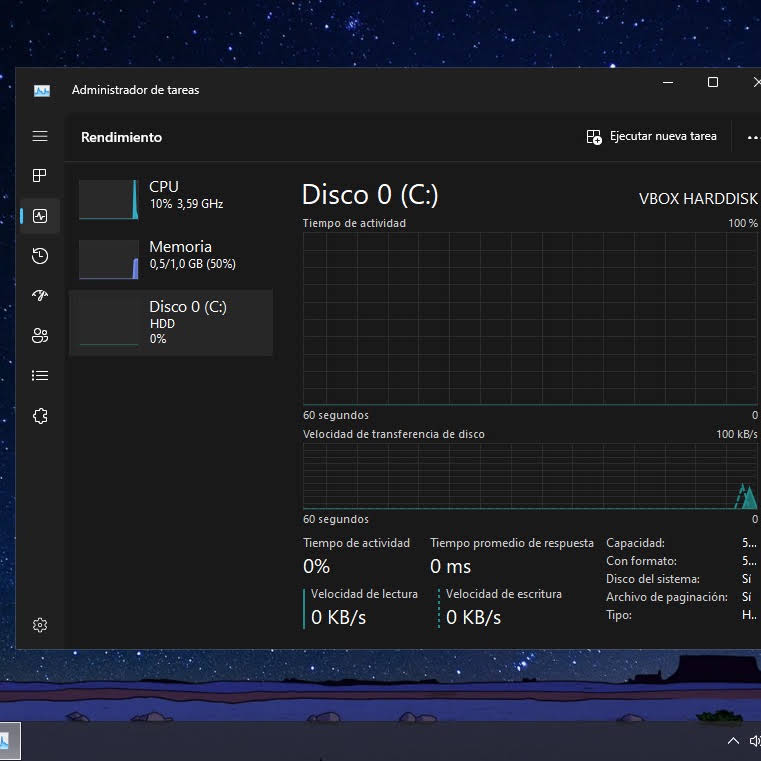Image resolution: width=761 pixels, height=761 pixels.
Task: Click the Tiempo de actividad graph
Action: tap(530, 318)
